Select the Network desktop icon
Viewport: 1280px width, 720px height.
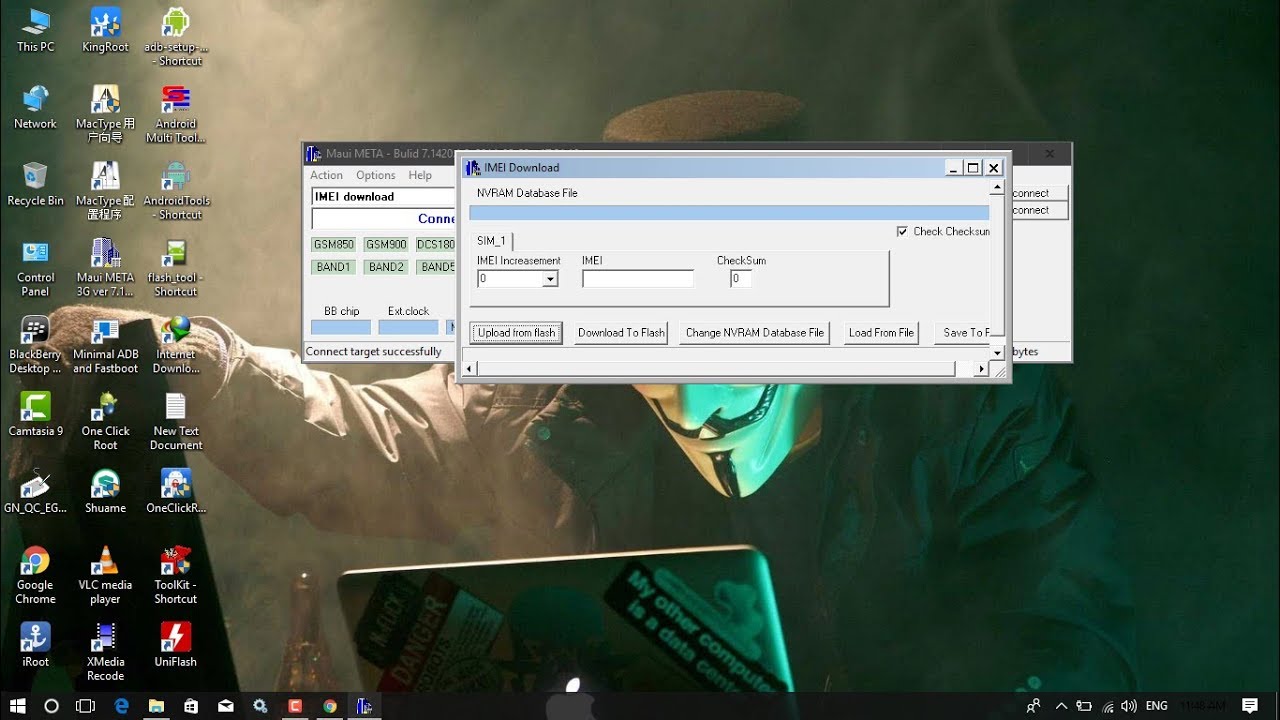[x=35, y=107]
